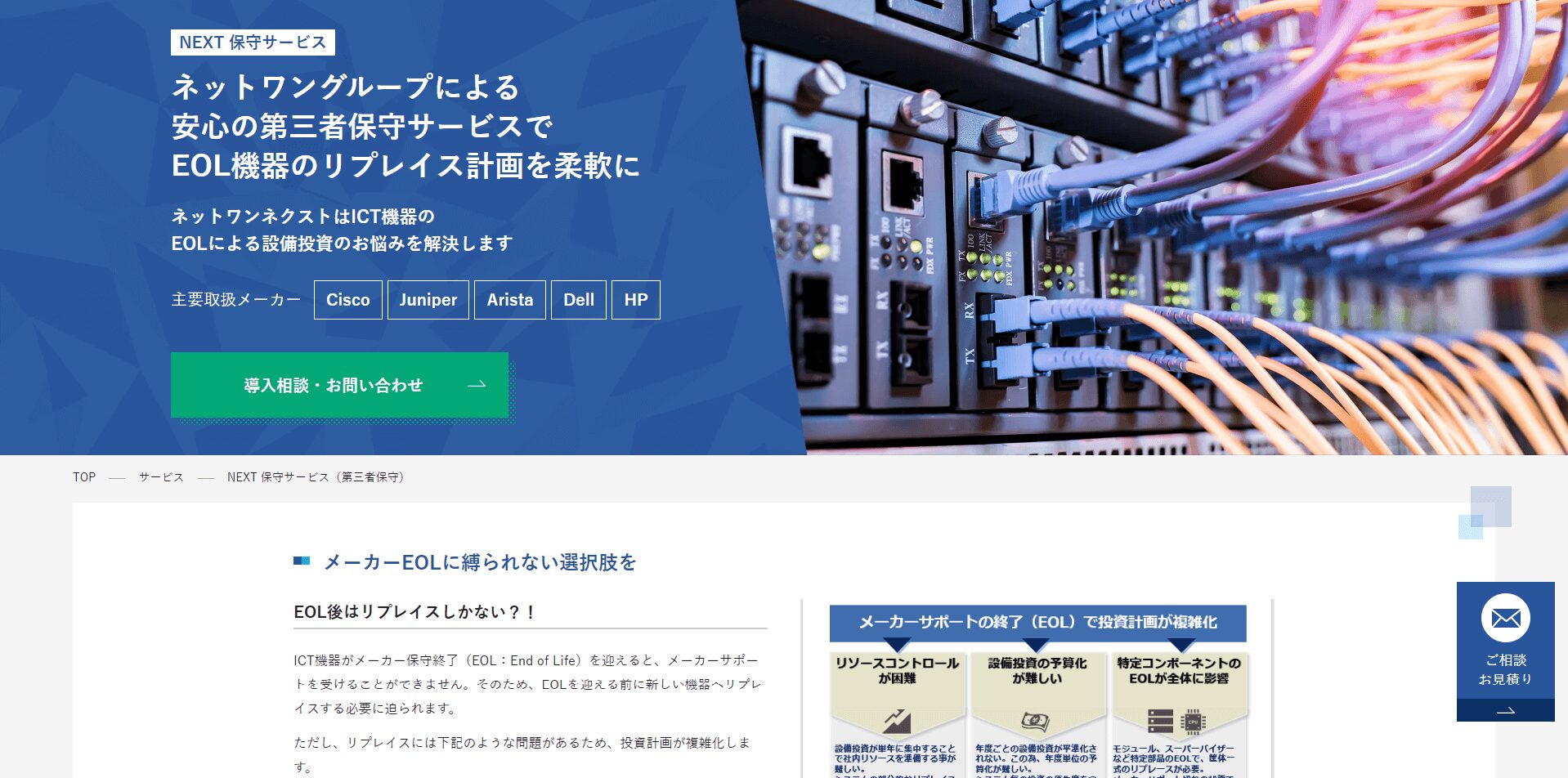Screen dimensions: 1568x778
Task: Select the Cisco manufacturer tag
Action: [x=348, y=300]
